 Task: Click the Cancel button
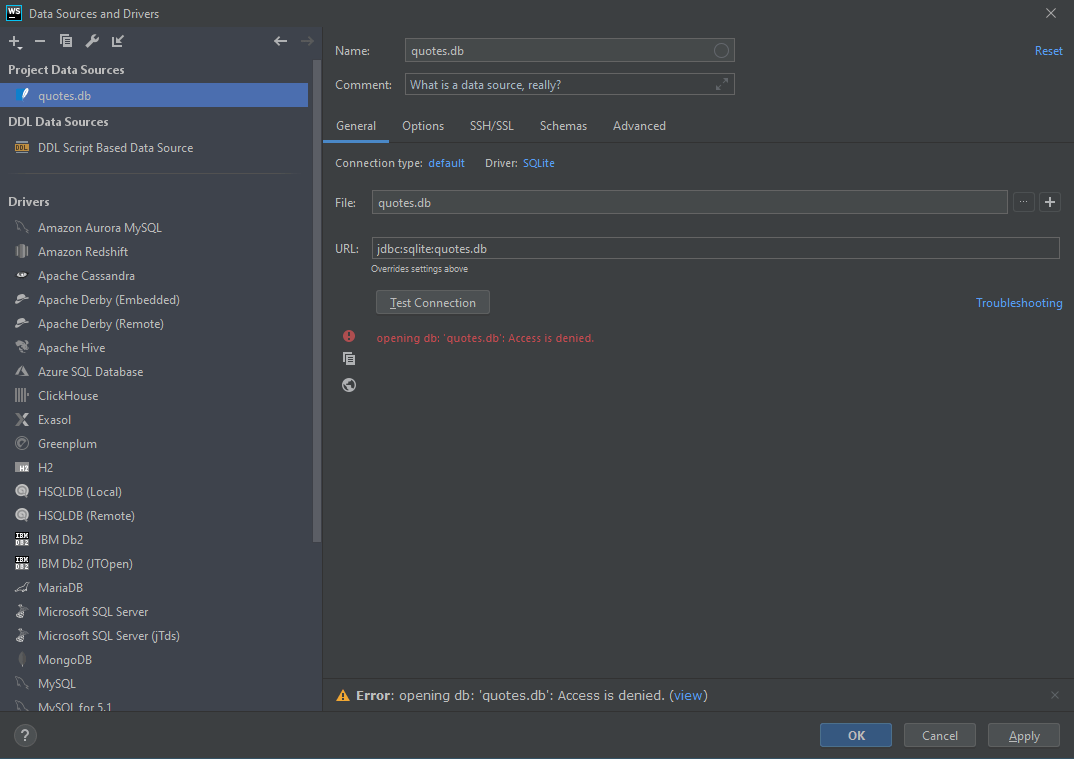[x=939, y=735]
